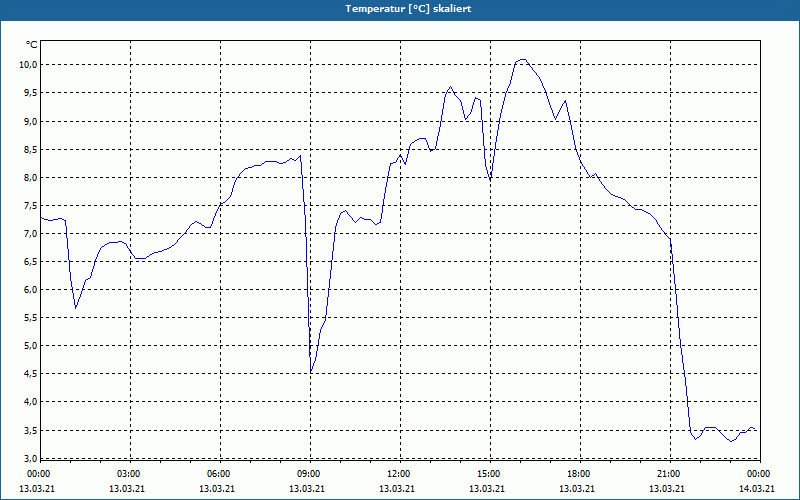Click the 4,5 y-axis label
Viewport: 800px width, 500px height.
30,374
